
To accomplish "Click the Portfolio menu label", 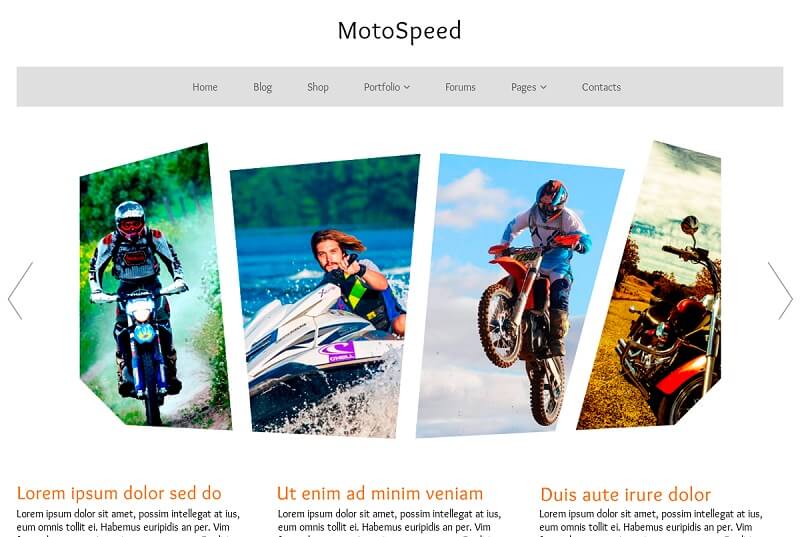I will [x=382, y=87].
